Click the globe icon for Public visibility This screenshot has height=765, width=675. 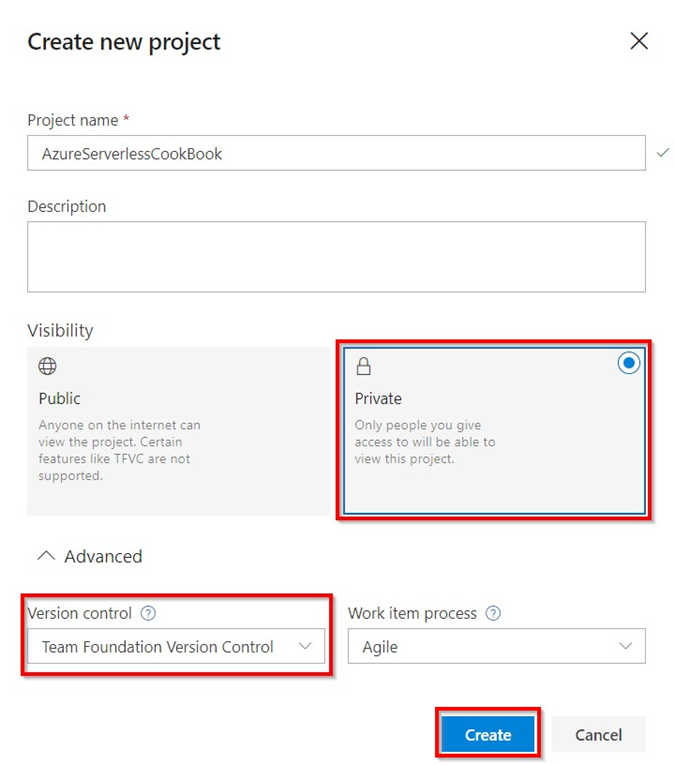point(47,367)
